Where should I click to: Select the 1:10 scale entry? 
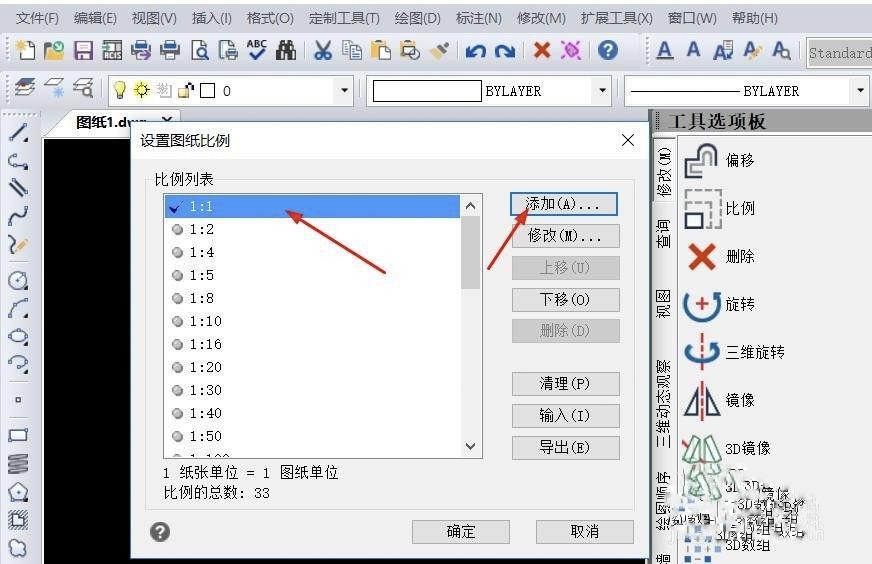click(x=312, y=321)
